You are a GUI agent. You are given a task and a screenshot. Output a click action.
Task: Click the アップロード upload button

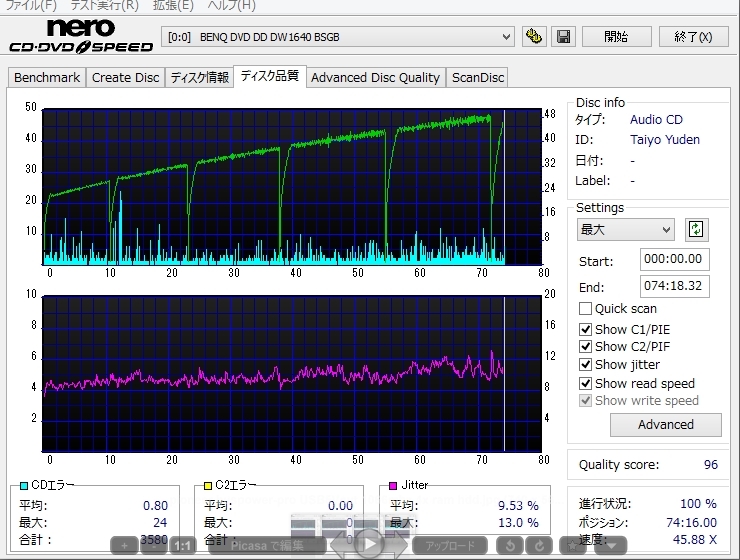click(x=450, y=546)
